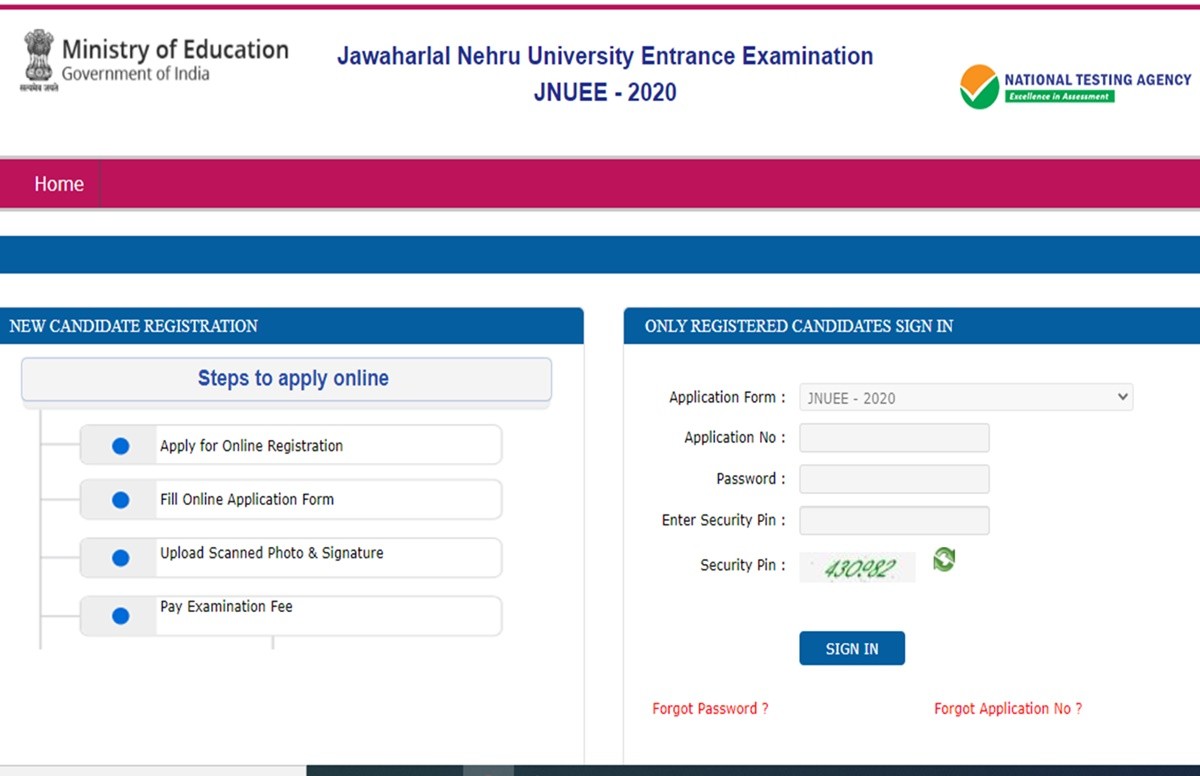Open the Home menu item
The width and height of the screenshot is (1200, 776).
click(x=59, y=184)
